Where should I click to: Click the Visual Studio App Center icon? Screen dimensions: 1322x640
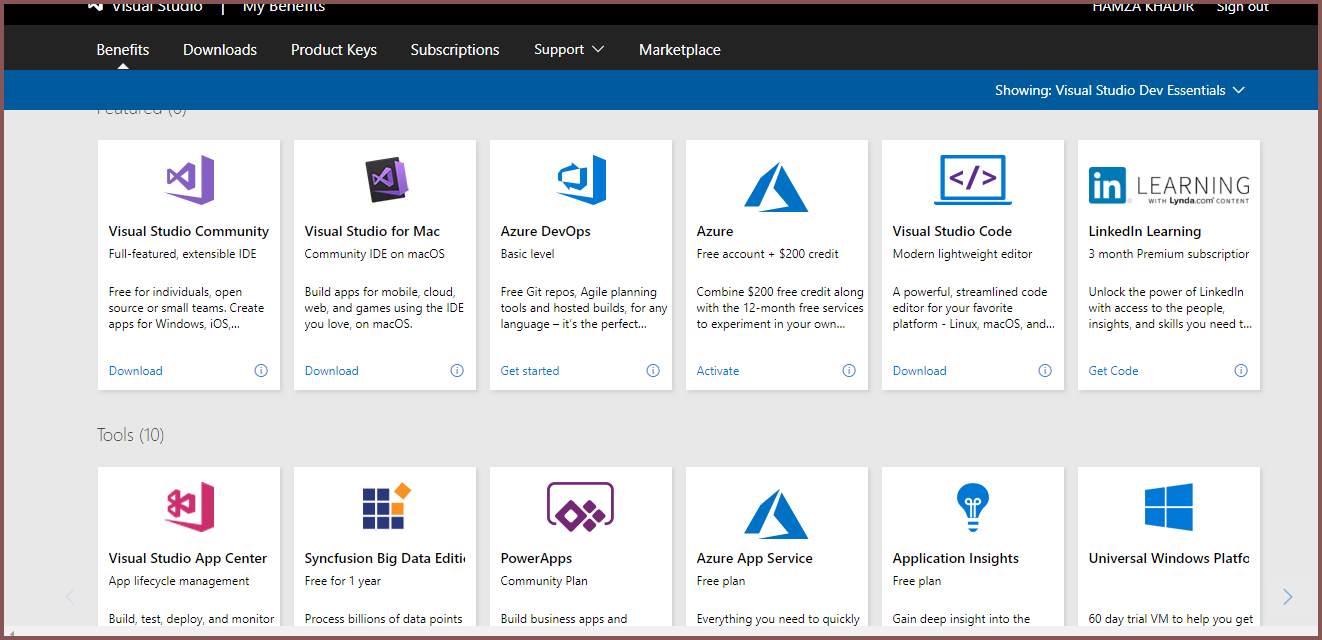[x=189, y=507]
